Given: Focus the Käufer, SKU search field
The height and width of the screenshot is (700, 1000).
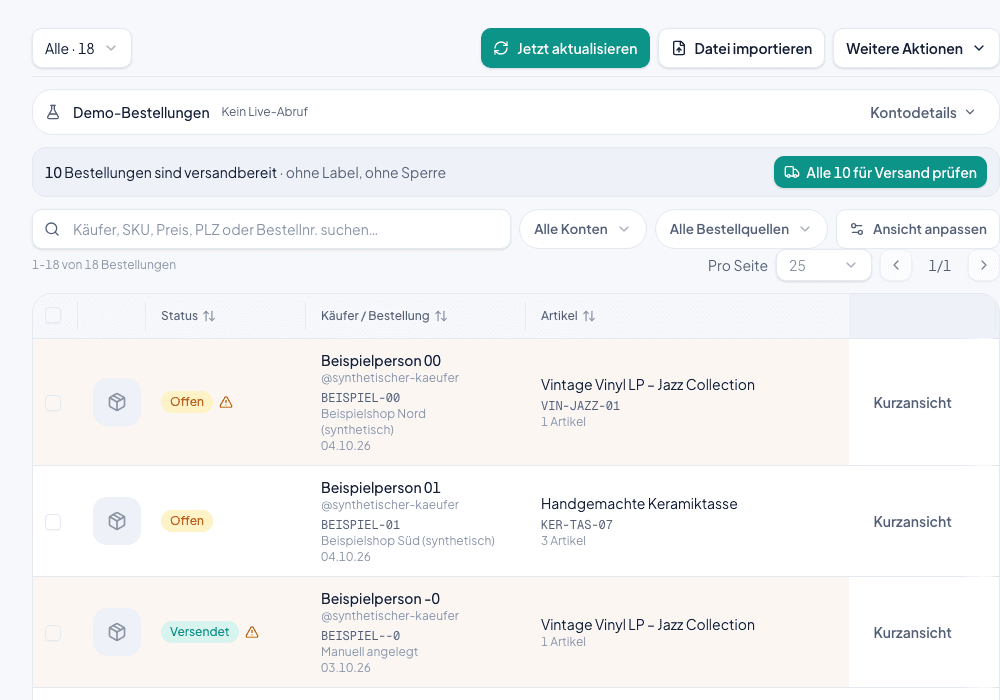Looking at the screenshot, I should coord(272,230).
